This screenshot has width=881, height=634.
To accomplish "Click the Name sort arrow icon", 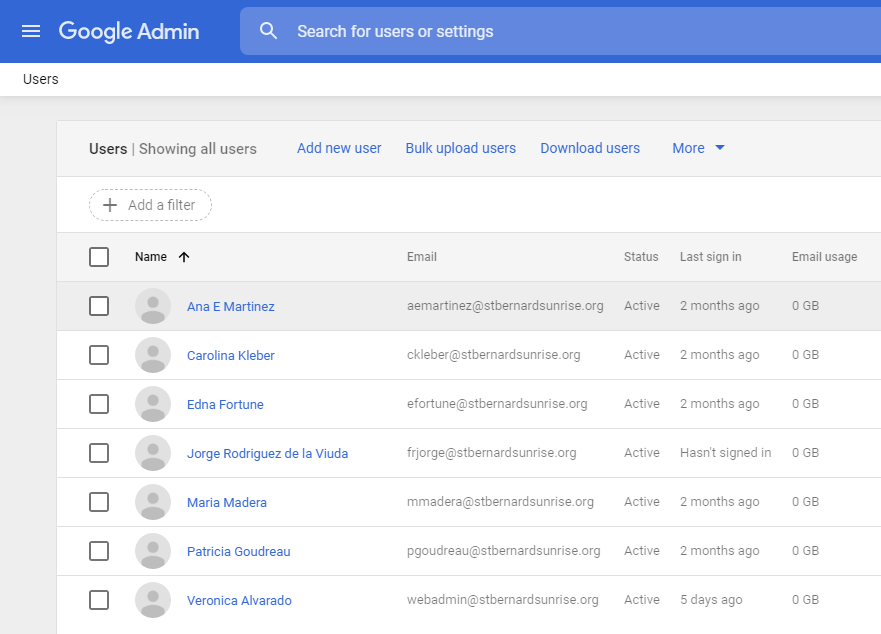I will point(183,257).
